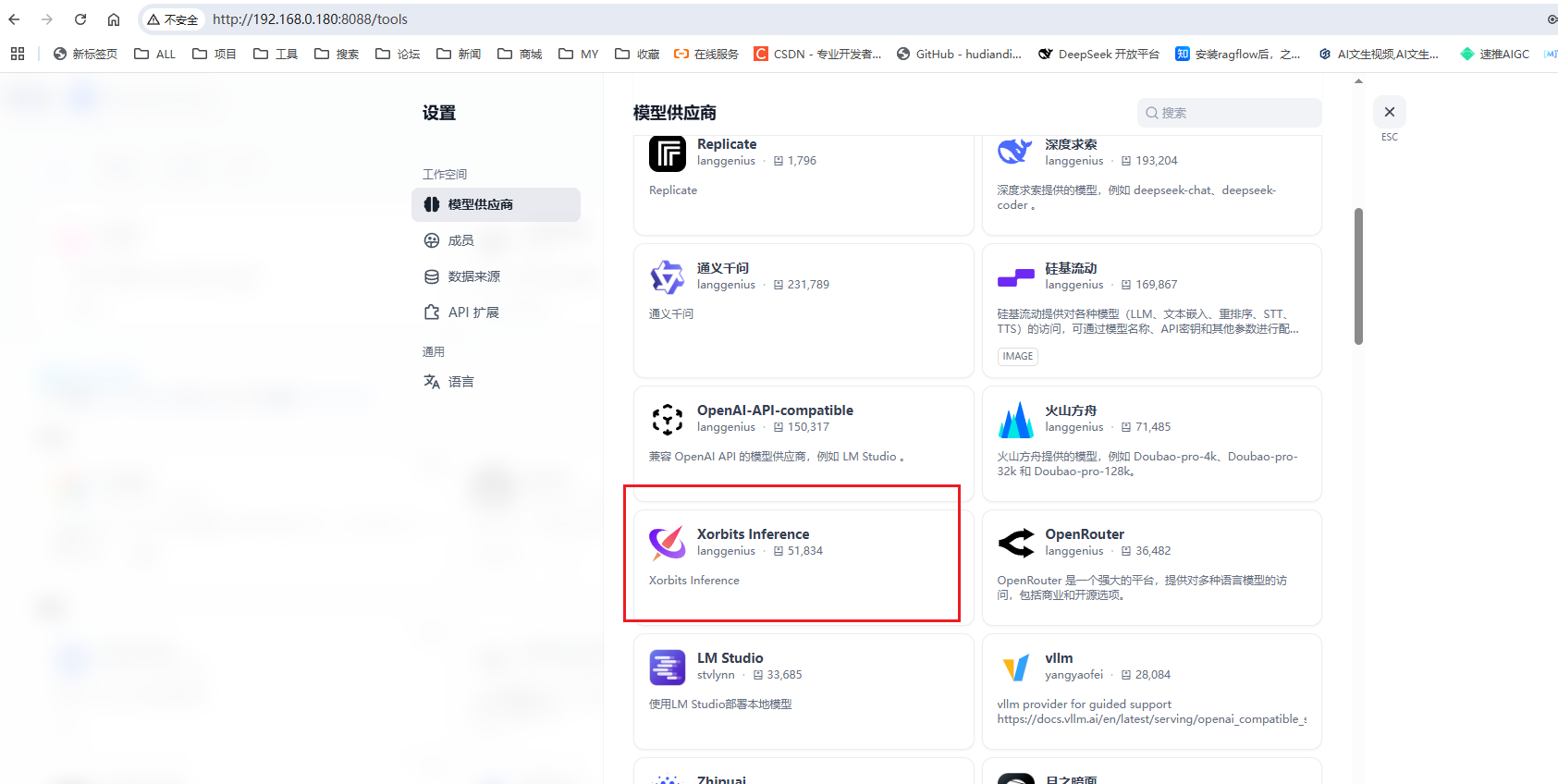
Task: Click the 数据来源 database icon
Action: click(432, 276)
